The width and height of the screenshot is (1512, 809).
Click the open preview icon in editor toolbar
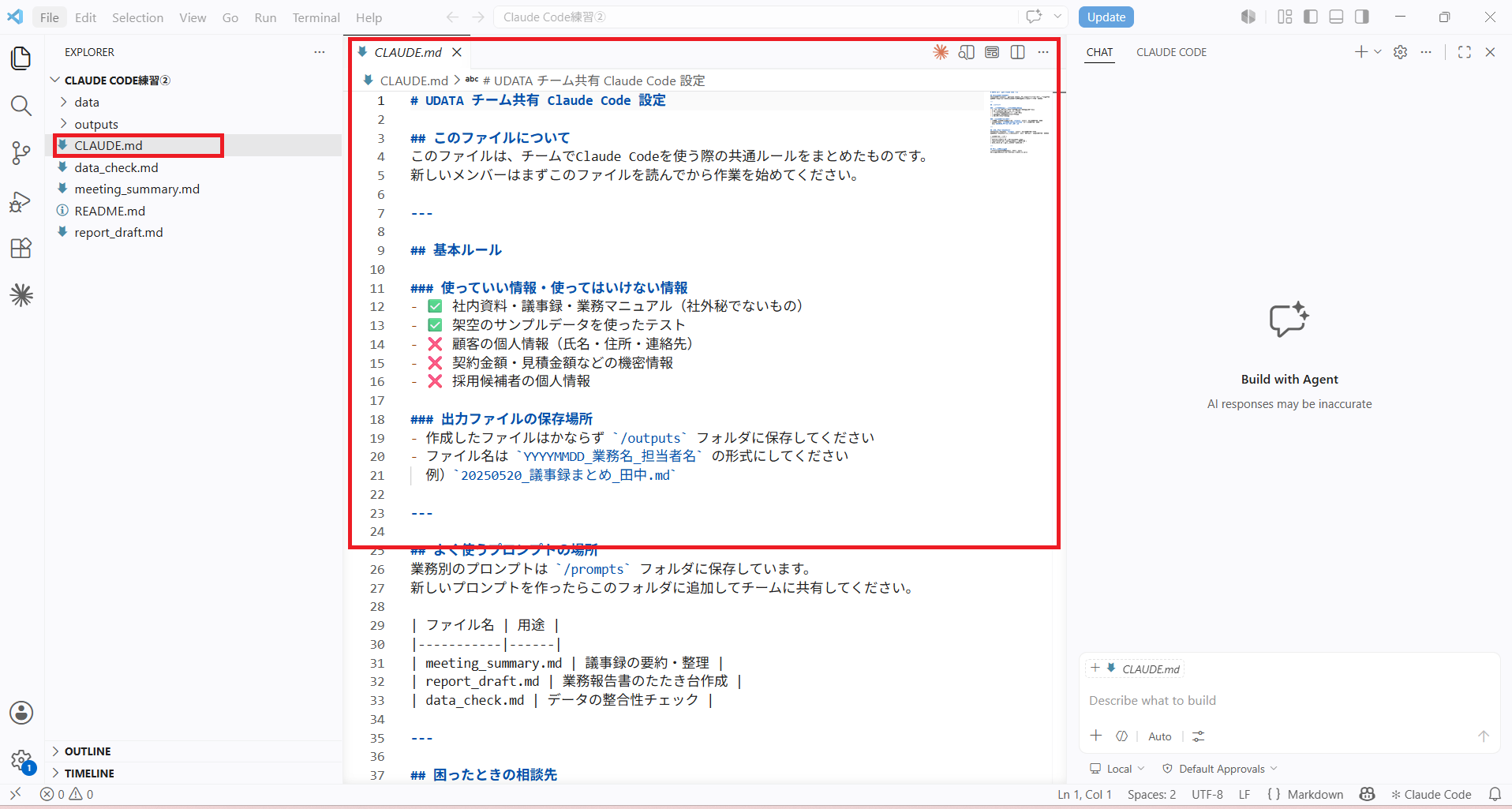992,52
